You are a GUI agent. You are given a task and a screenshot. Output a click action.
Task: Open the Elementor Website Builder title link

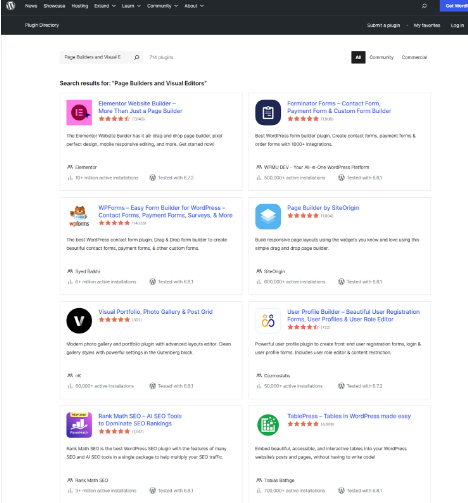pyautogui.click(x=140, y=107)
